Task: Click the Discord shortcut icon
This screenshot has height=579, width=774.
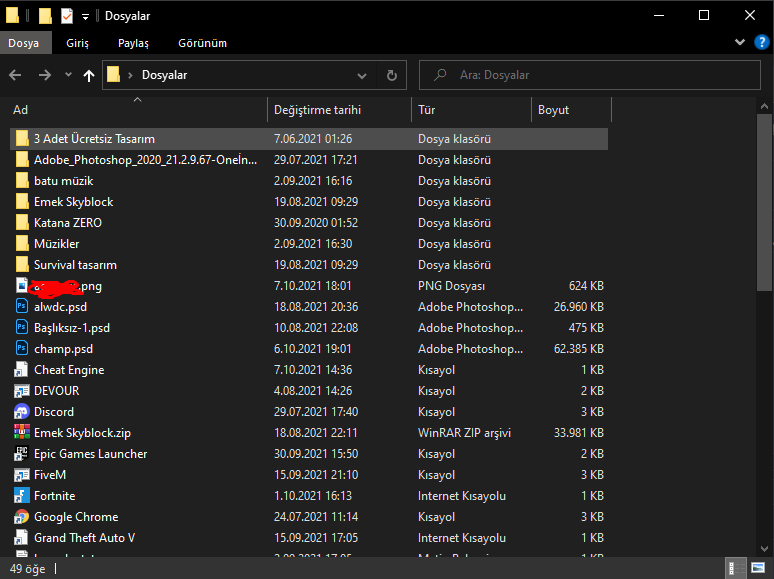Action: coord(22,411)
